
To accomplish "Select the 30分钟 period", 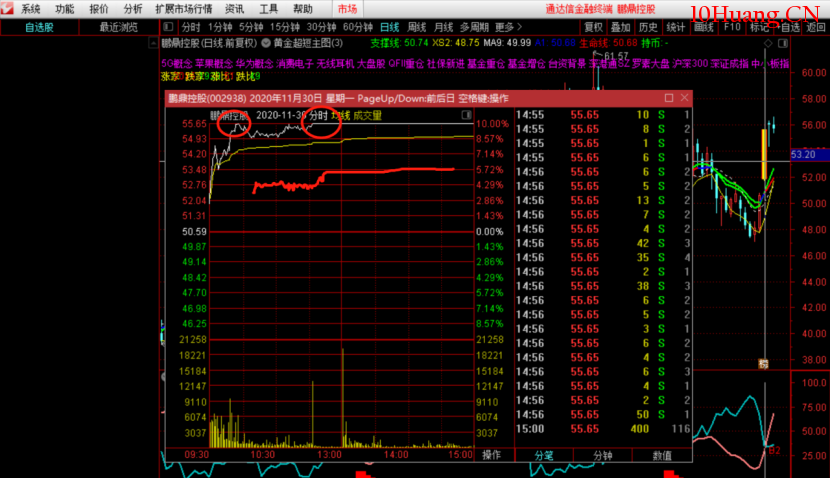I will [x=321, y=27].
